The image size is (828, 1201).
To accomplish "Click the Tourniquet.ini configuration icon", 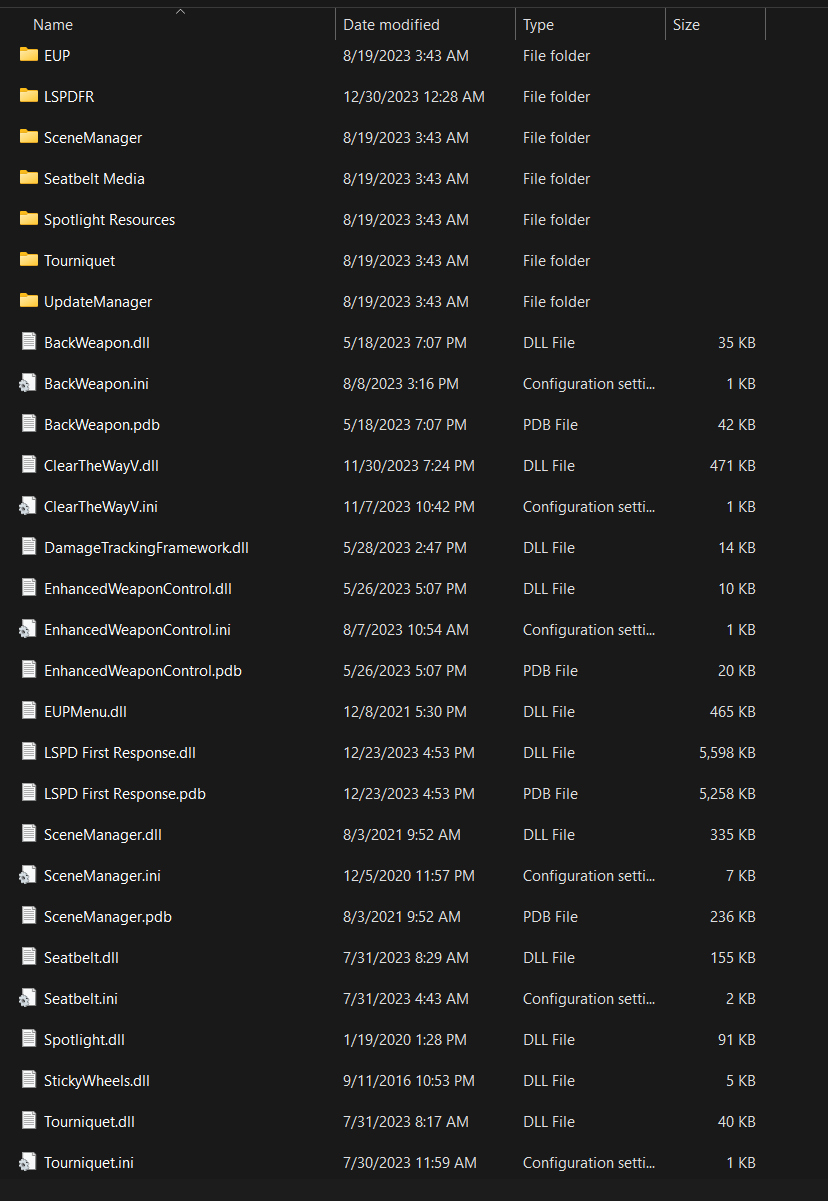I will (x=28, y=1162).
